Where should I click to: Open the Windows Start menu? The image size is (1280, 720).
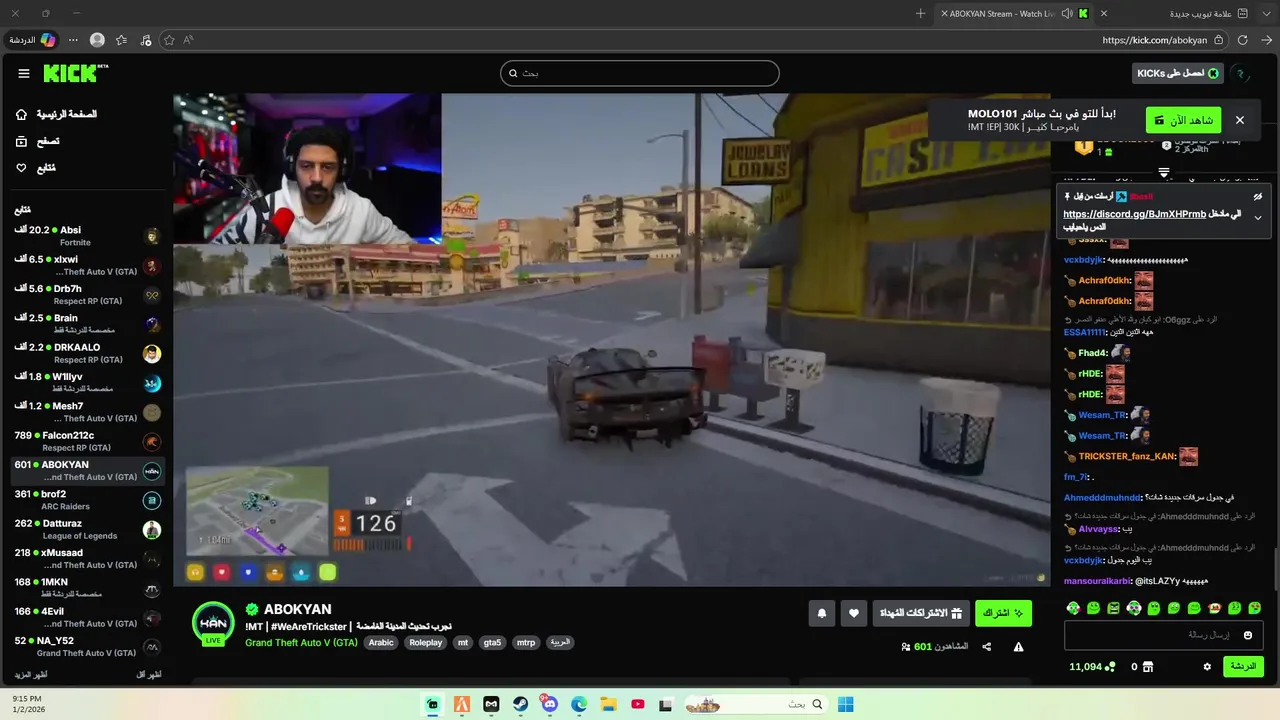845,704
